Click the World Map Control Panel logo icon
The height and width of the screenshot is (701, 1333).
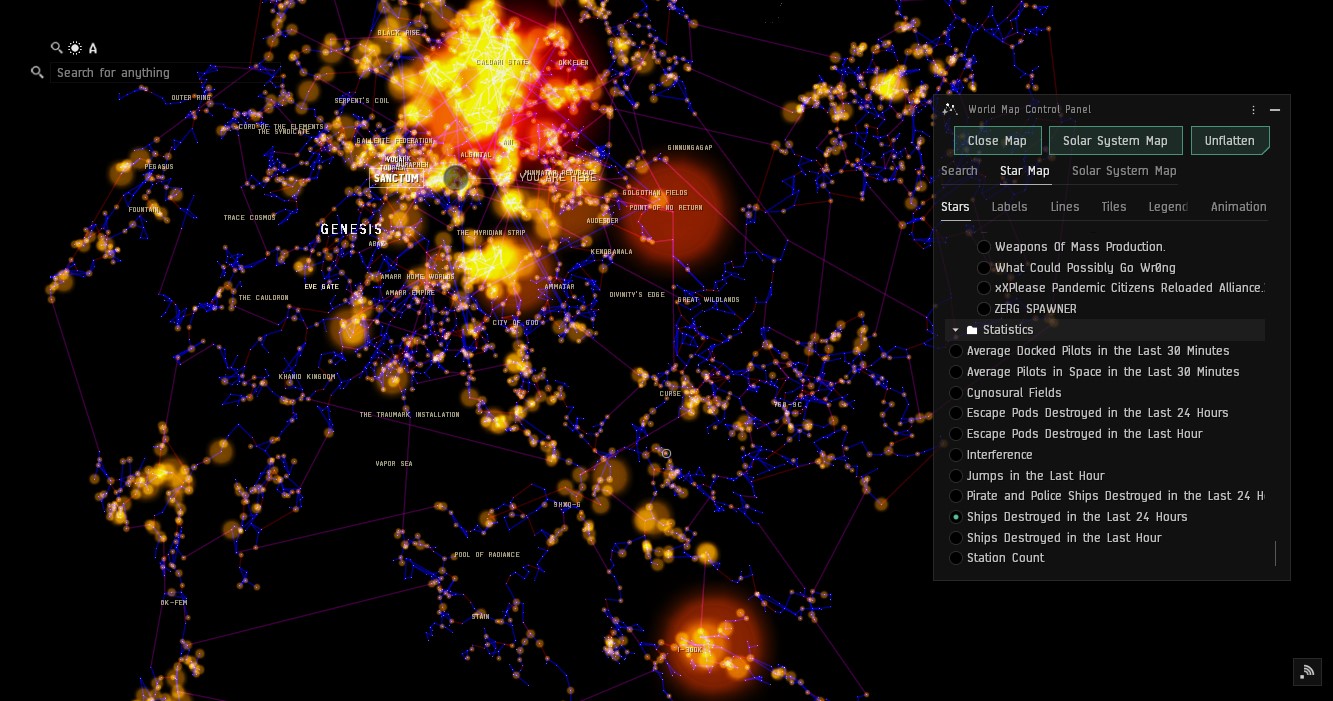click(950, 109)
